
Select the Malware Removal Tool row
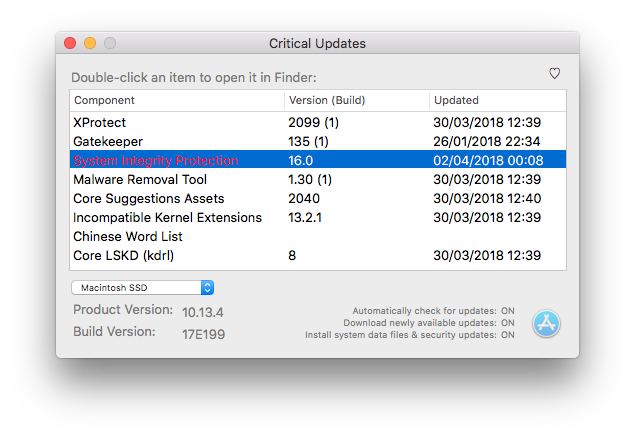(318, 179)
